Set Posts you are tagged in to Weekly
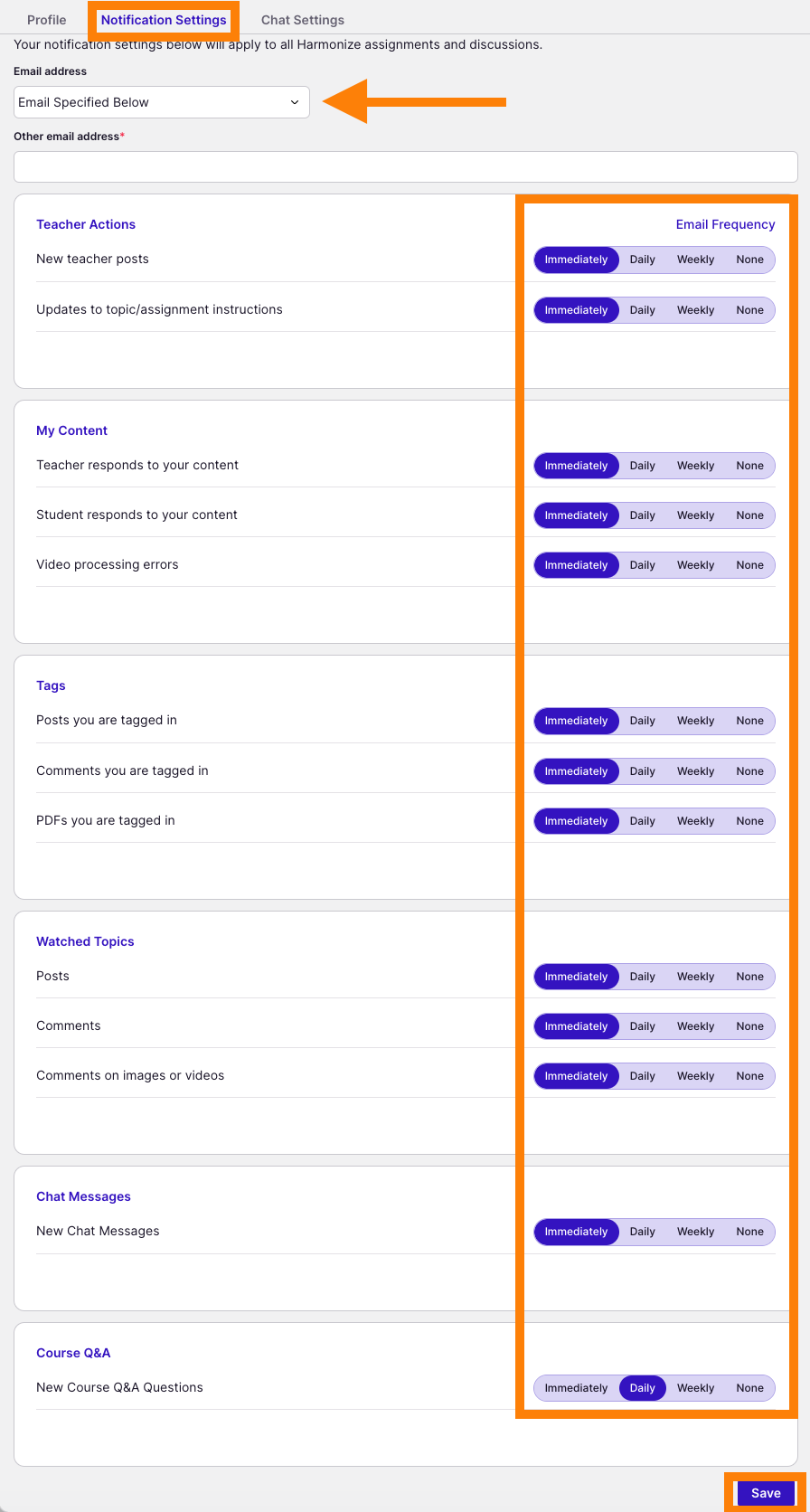810x1512 pixels. coord(695,721)
